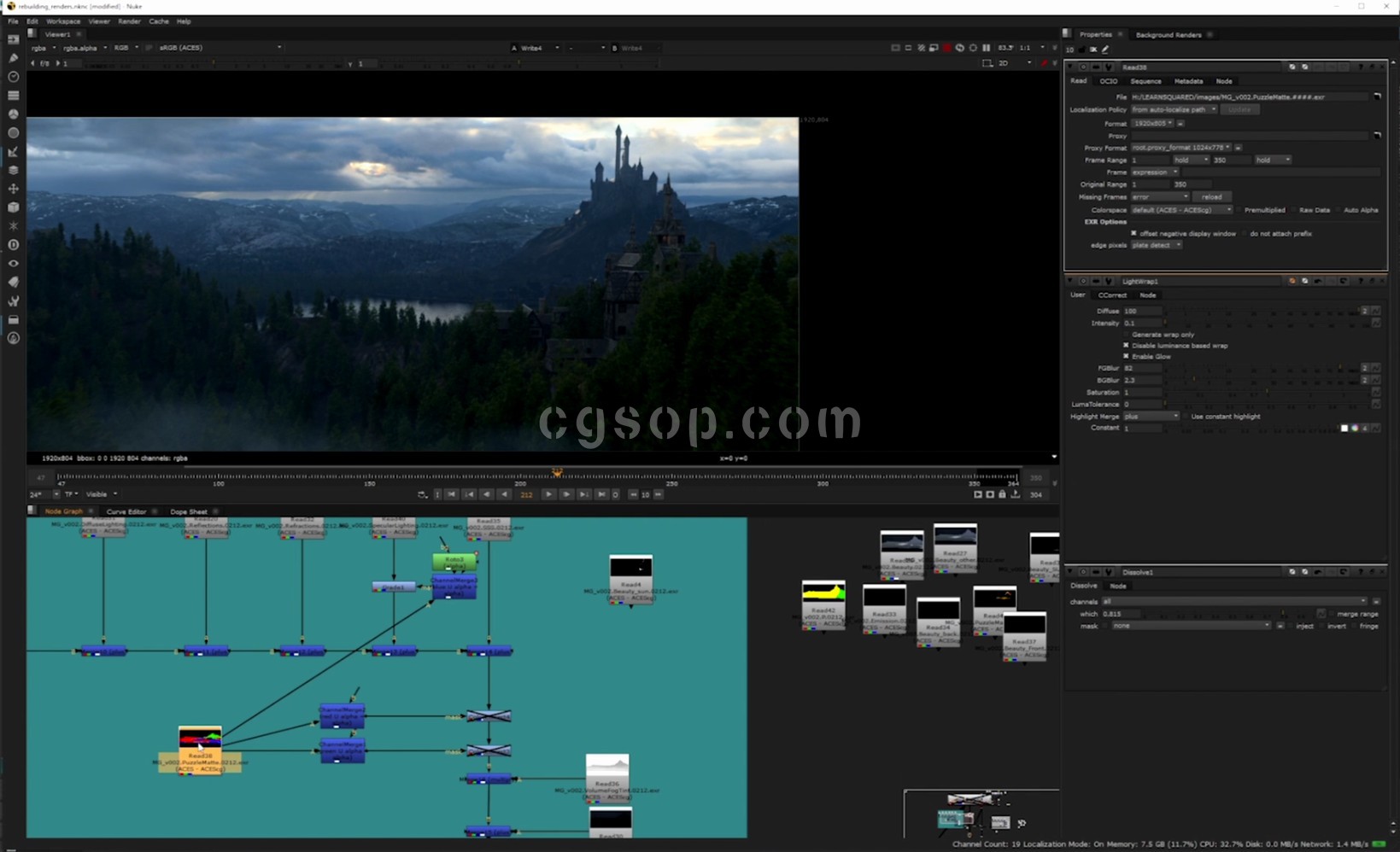The height and width of the screenshot is (852, 1400).
Task: Open the Color nodes wheel icon
Action: (13, 114)
